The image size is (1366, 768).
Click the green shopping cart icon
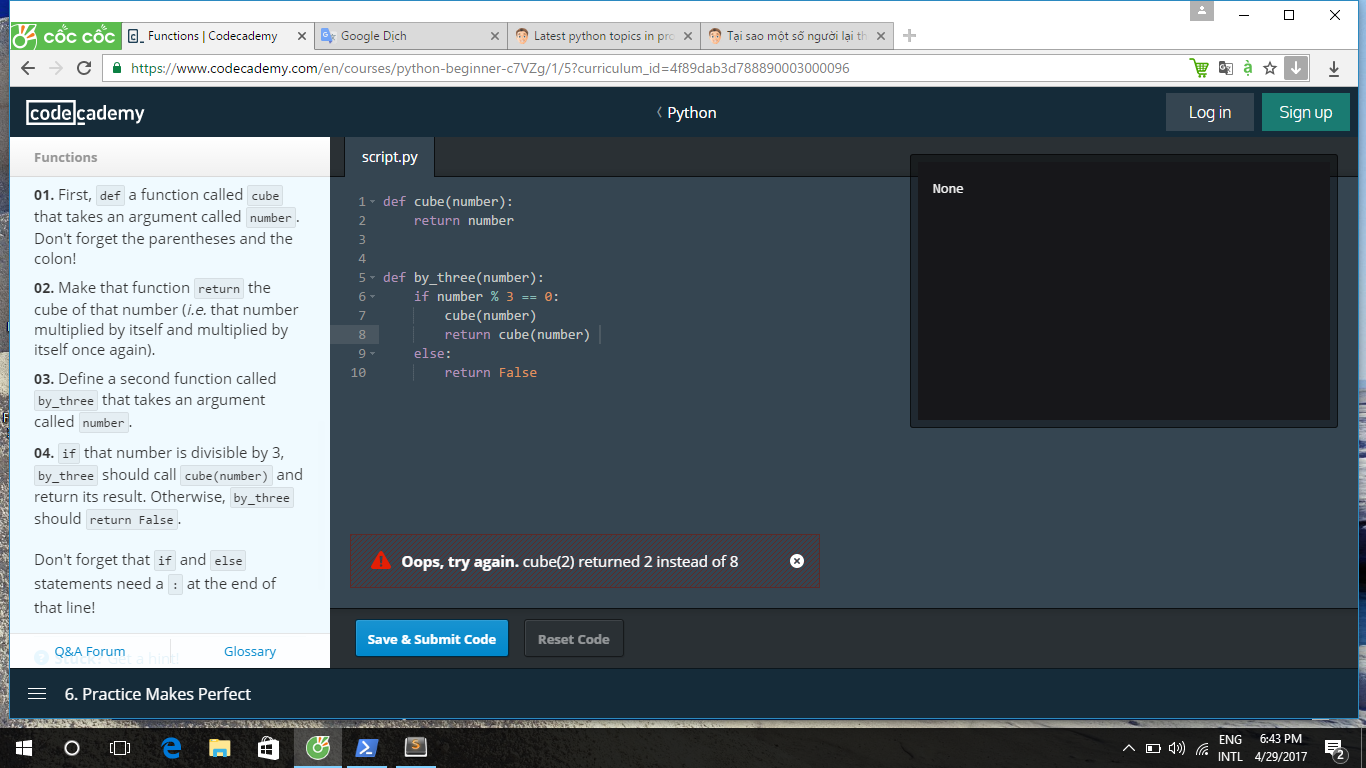pyautogui.click(x=1198, y=69)
